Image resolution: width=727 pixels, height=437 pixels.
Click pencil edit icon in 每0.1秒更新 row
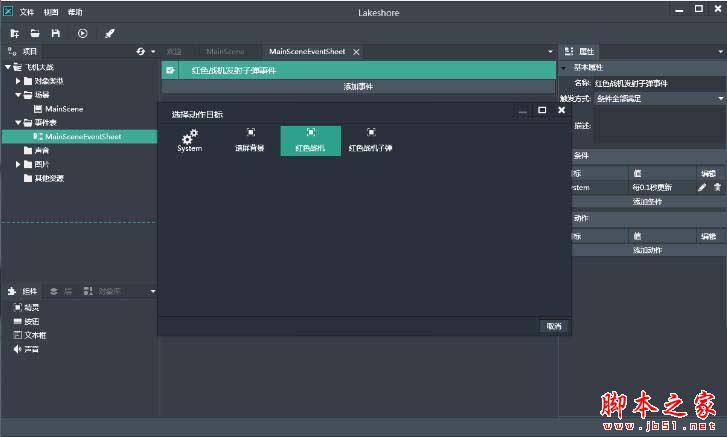tap(702, 187)
